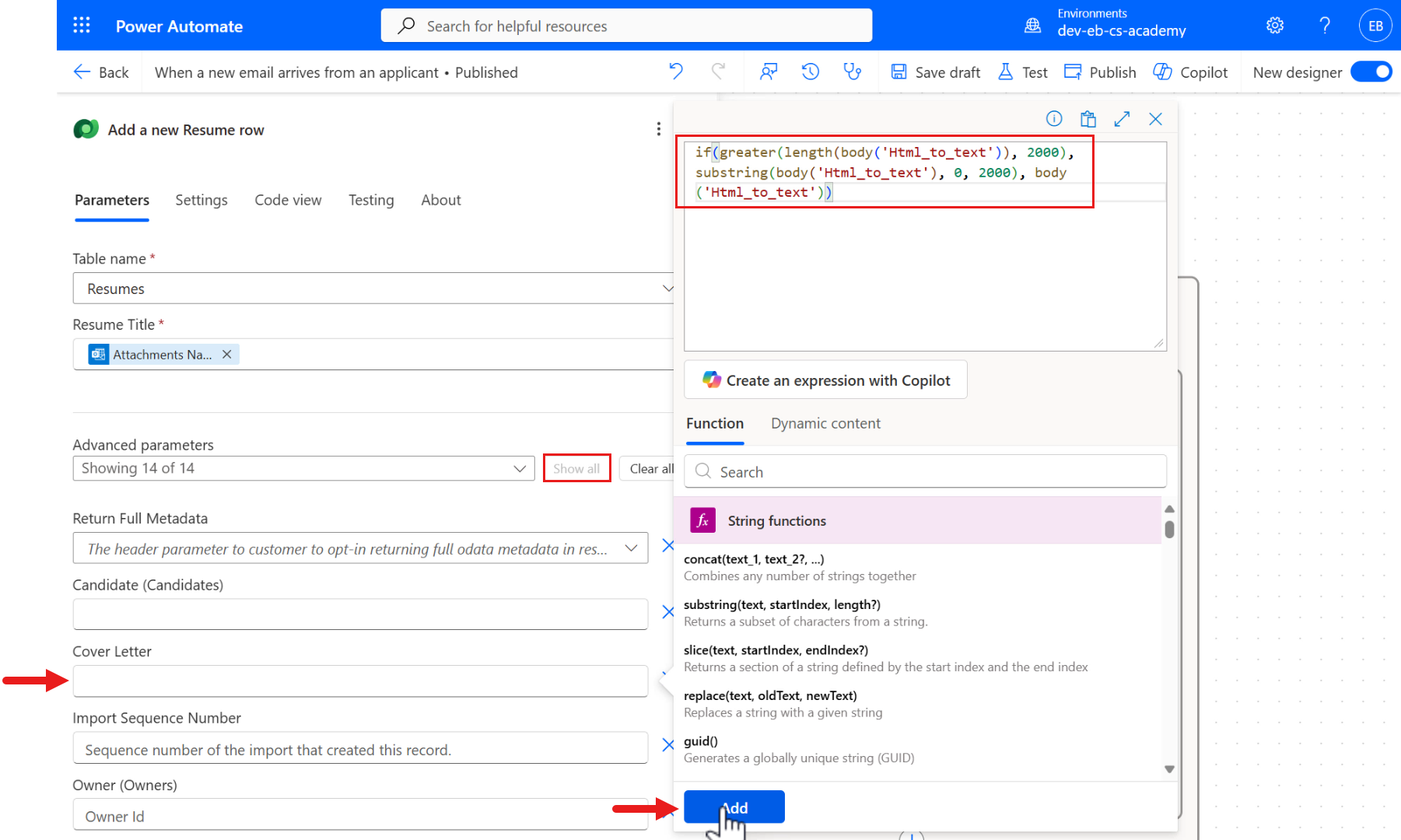Open Copilot from the top toolbar
Image resolution: width=1401 pixels, height=840 pixels.
tap(1190, 72)
